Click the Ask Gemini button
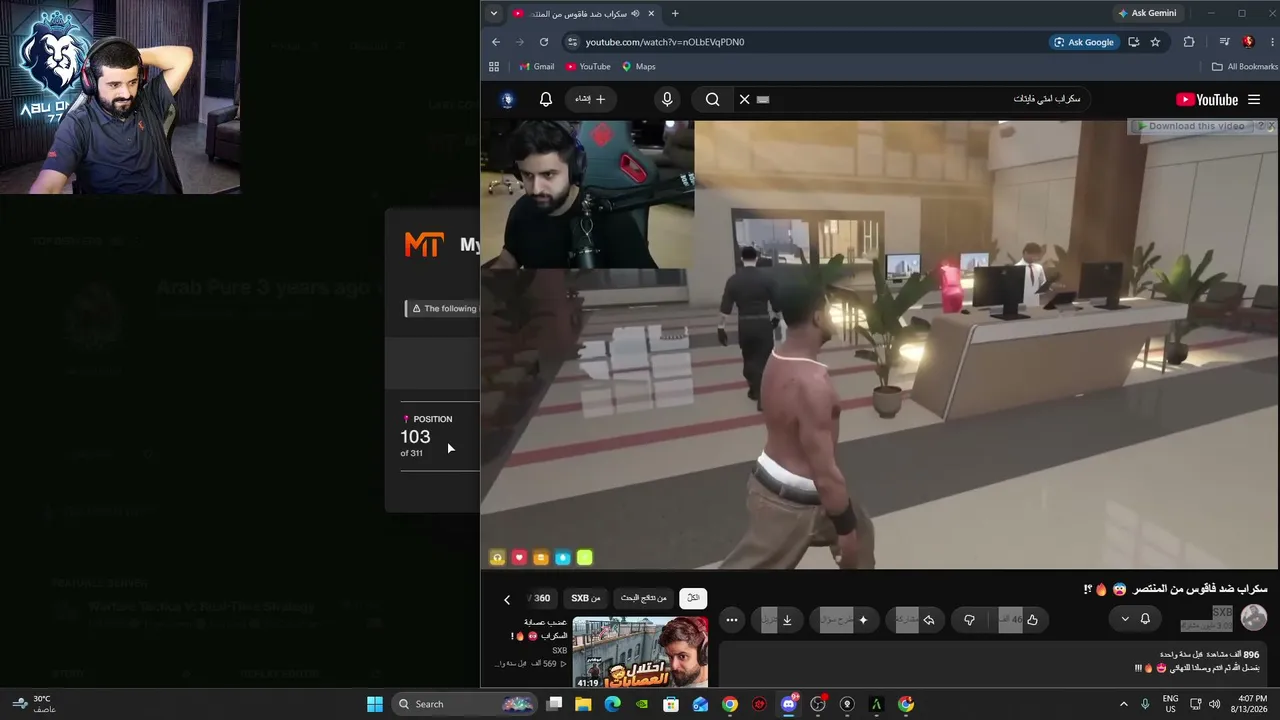The width and height of the screenshot is (1280, 720). tap(1147, 13)
